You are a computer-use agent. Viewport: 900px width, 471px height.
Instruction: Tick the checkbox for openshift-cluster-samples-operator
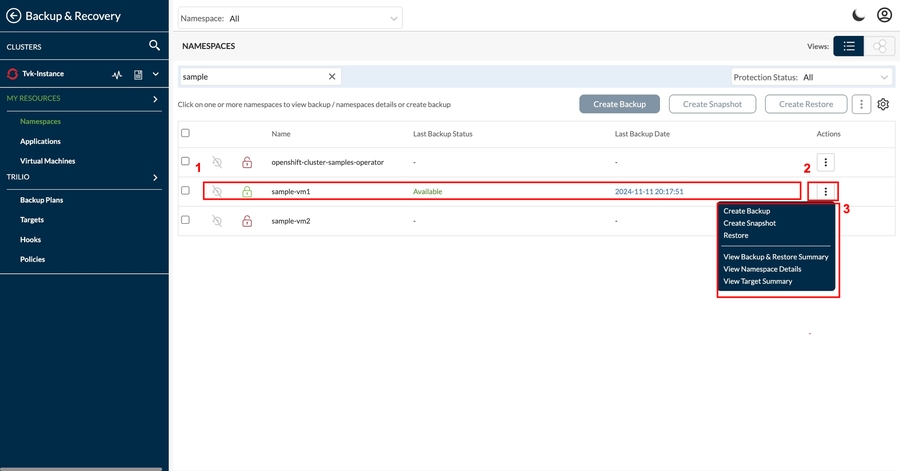185,161
